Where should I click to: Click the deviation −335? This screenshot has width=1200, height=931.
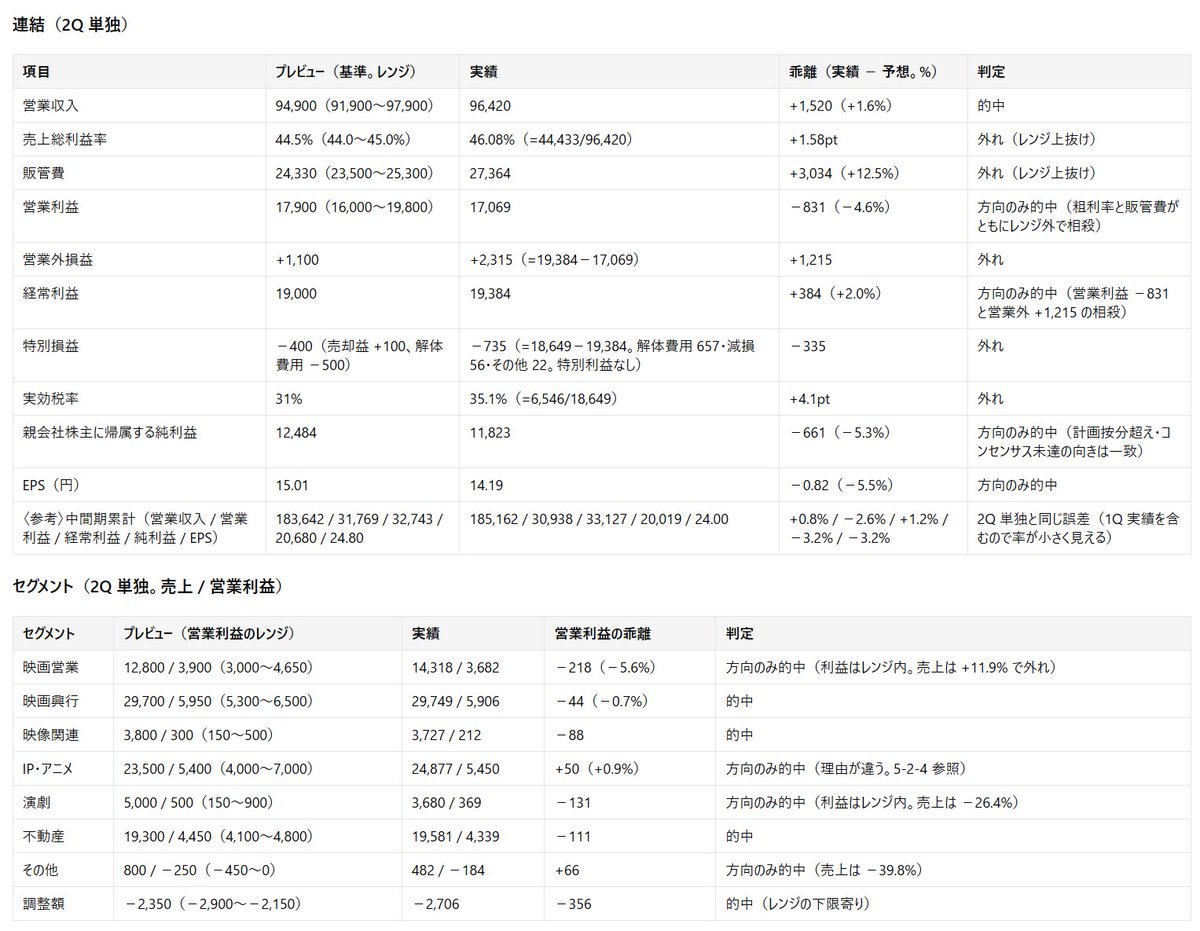[809, 346]
